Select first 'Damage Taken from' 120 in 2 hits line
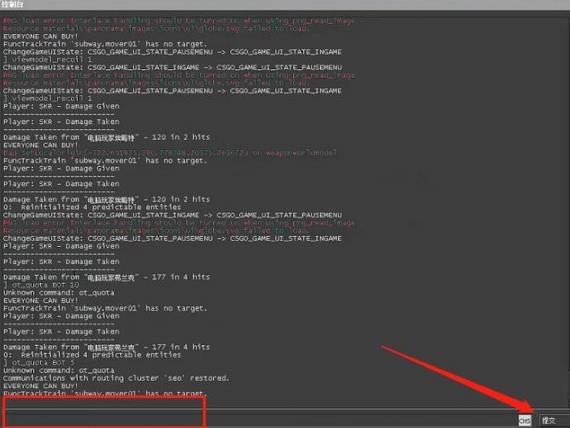This screenshot has width=570, height=428. [107, 137]
